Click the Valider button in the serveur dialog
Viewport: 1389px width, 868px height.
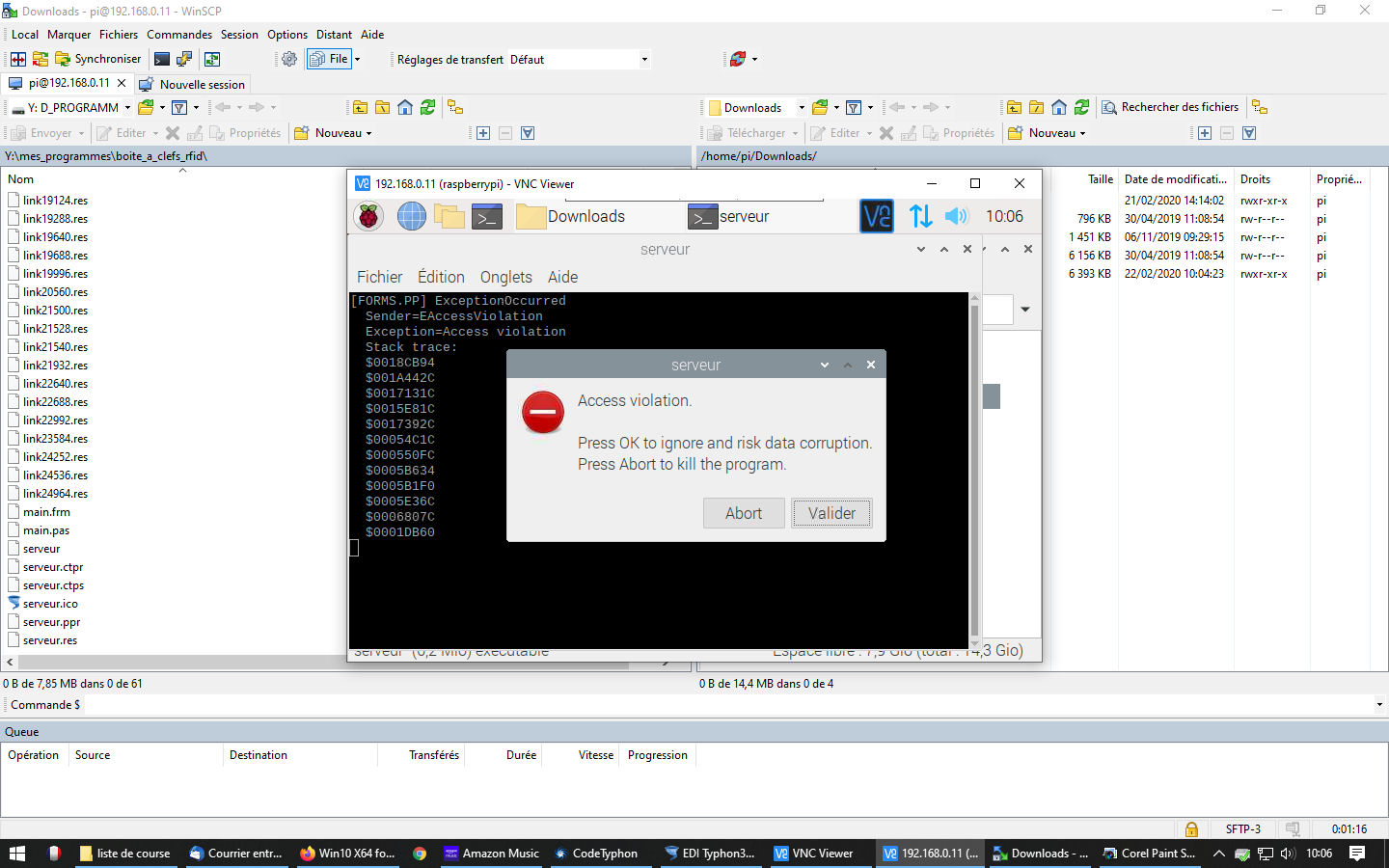coord(831,513)
